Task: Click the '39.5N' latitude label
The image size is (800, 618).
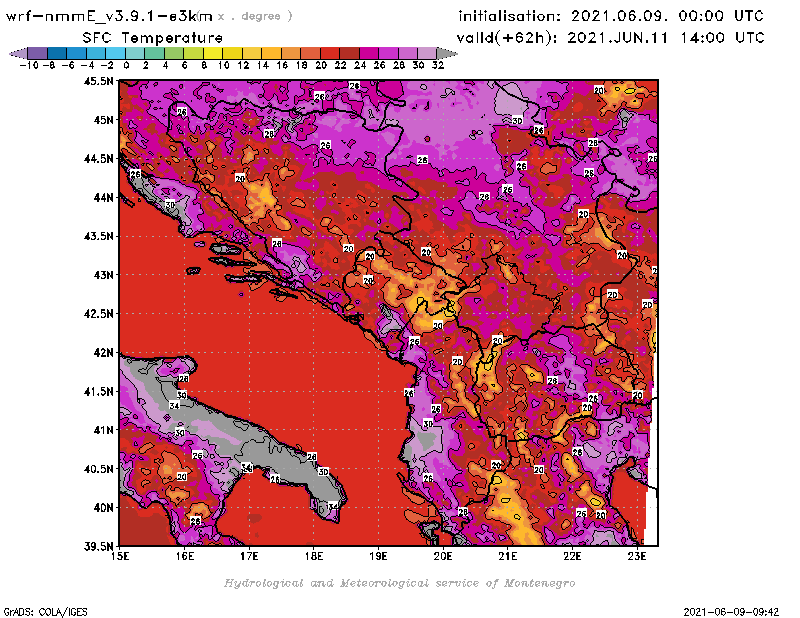Action: (x=98, y=547)
